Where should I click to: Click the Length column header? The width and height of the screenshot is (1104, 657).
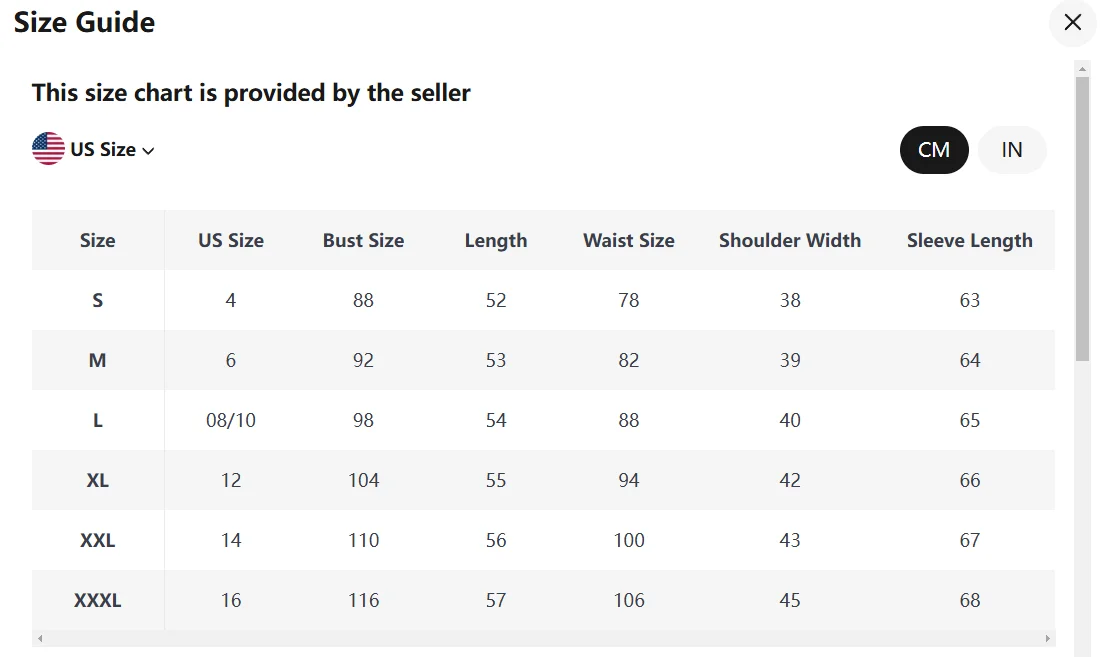pyautogui.click(x=496, y=240)
